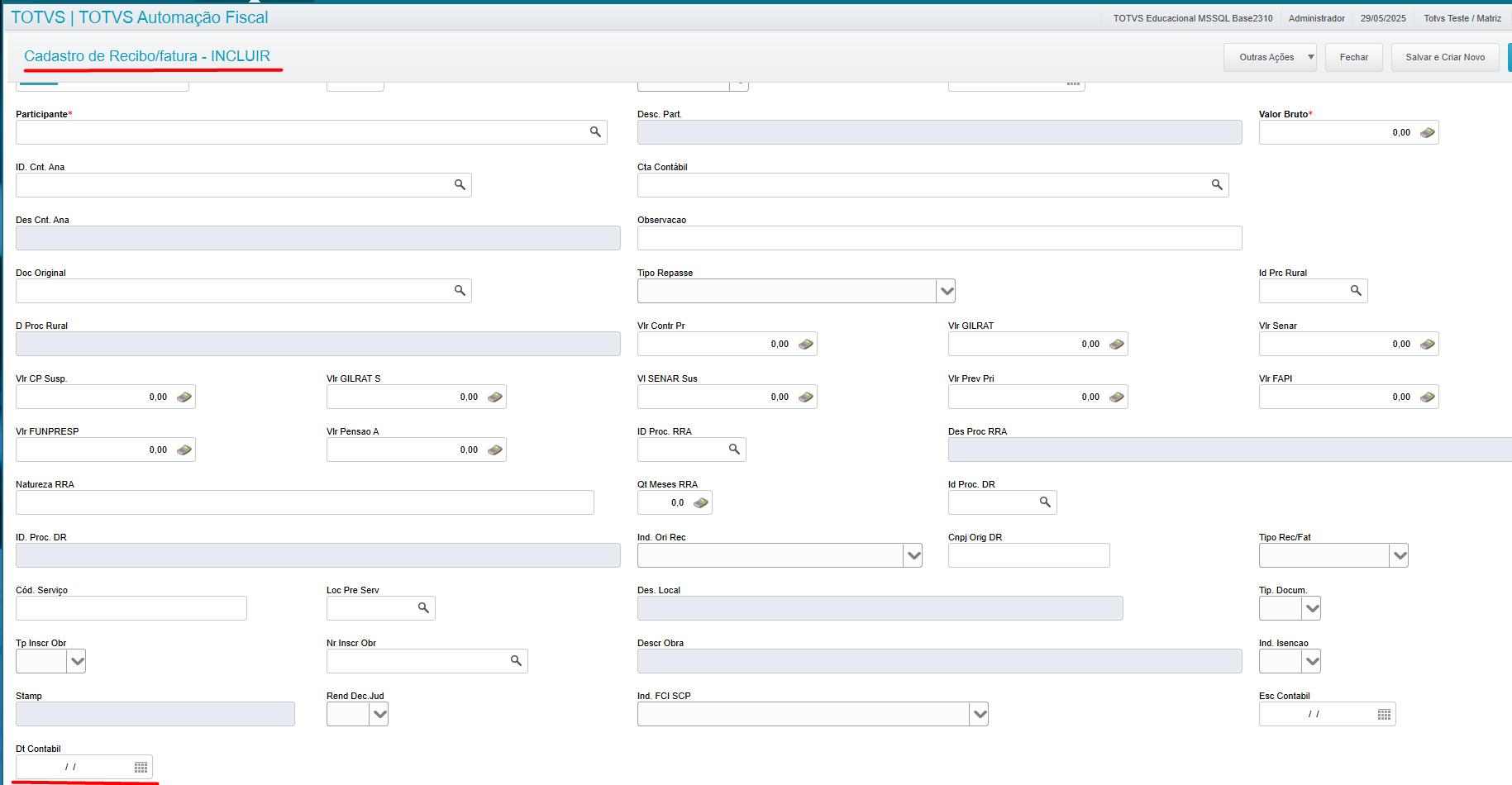Open Loc Pre Serv search magnifier
1512x785 pixels.
(x=423, y=608)
